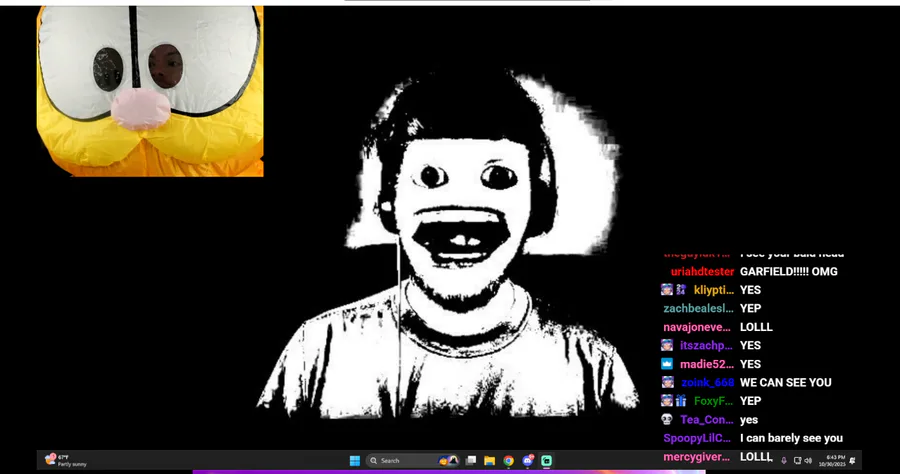Click the GARFIELD!!!!! OMG chat message
This screenshot has height=474, width=900.
pyautogui.click(x=789, y=271)
